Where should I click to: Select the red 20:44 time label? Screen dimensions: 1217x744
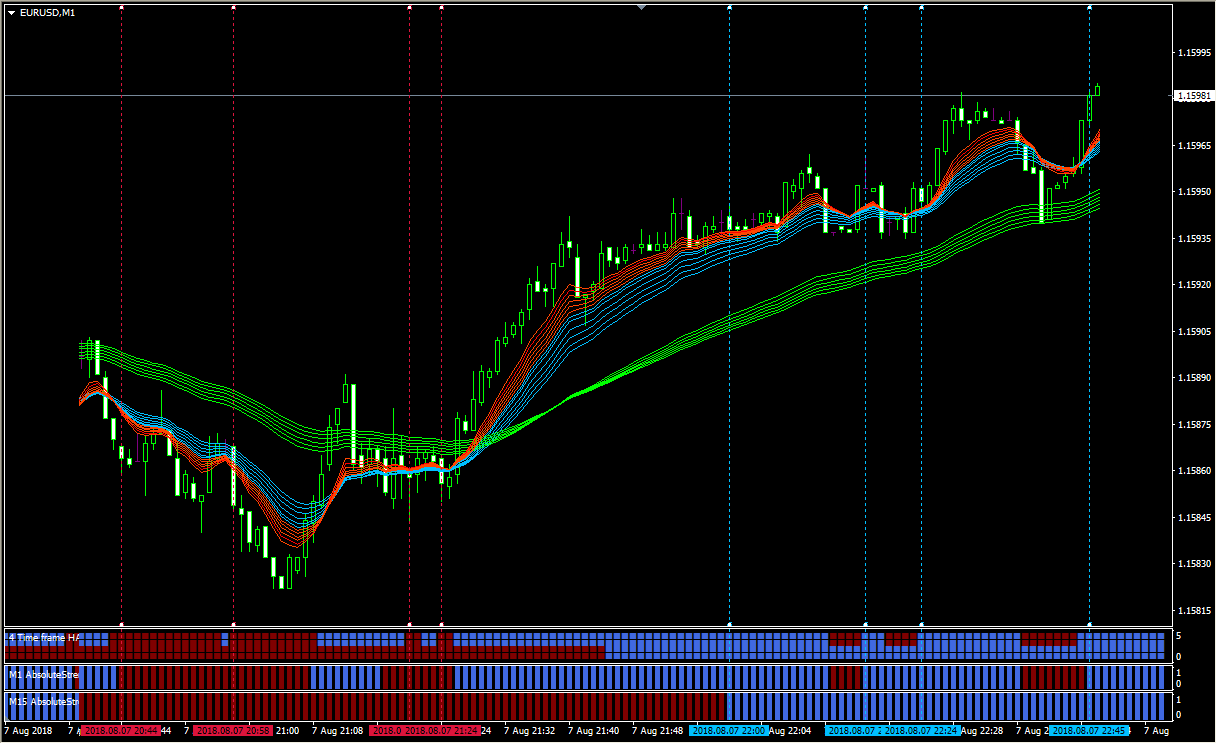coord(120,731)
